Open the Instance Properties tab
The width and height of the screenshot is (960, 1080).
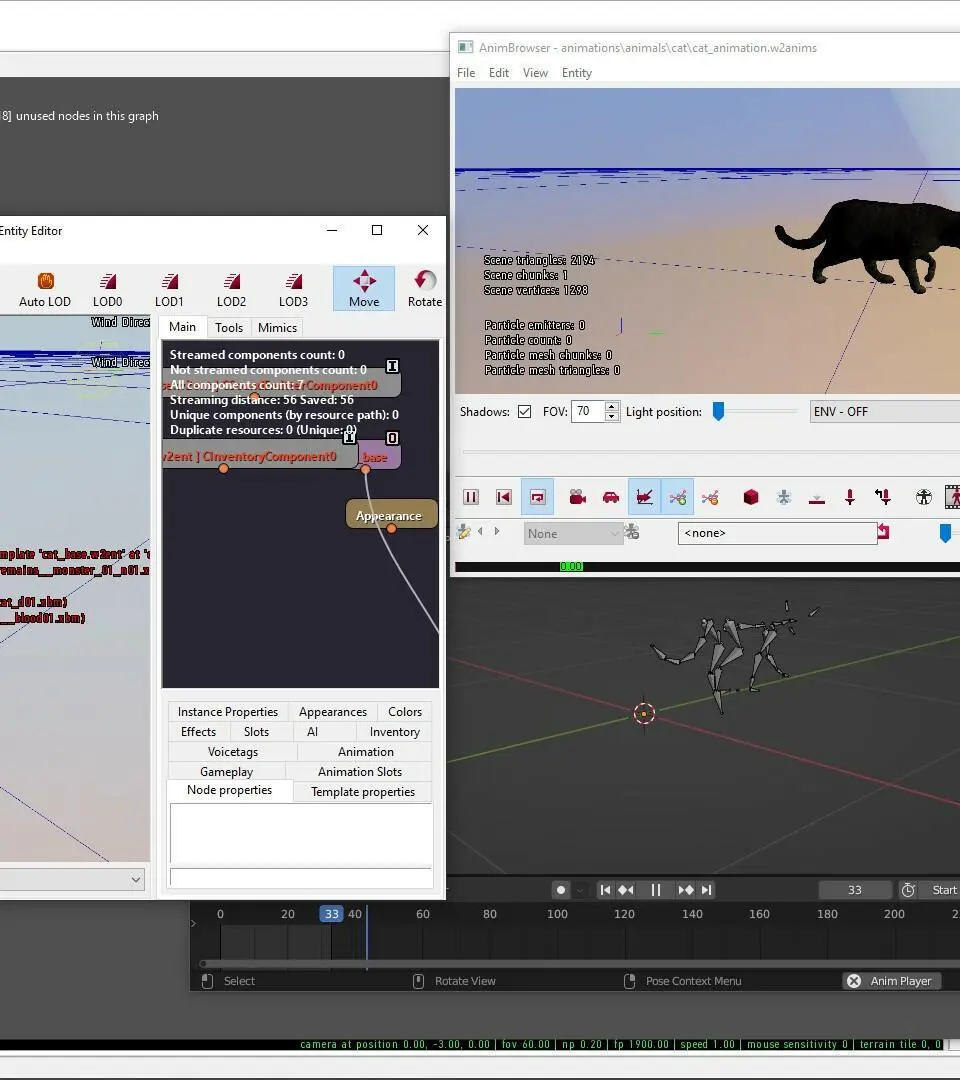227,712
